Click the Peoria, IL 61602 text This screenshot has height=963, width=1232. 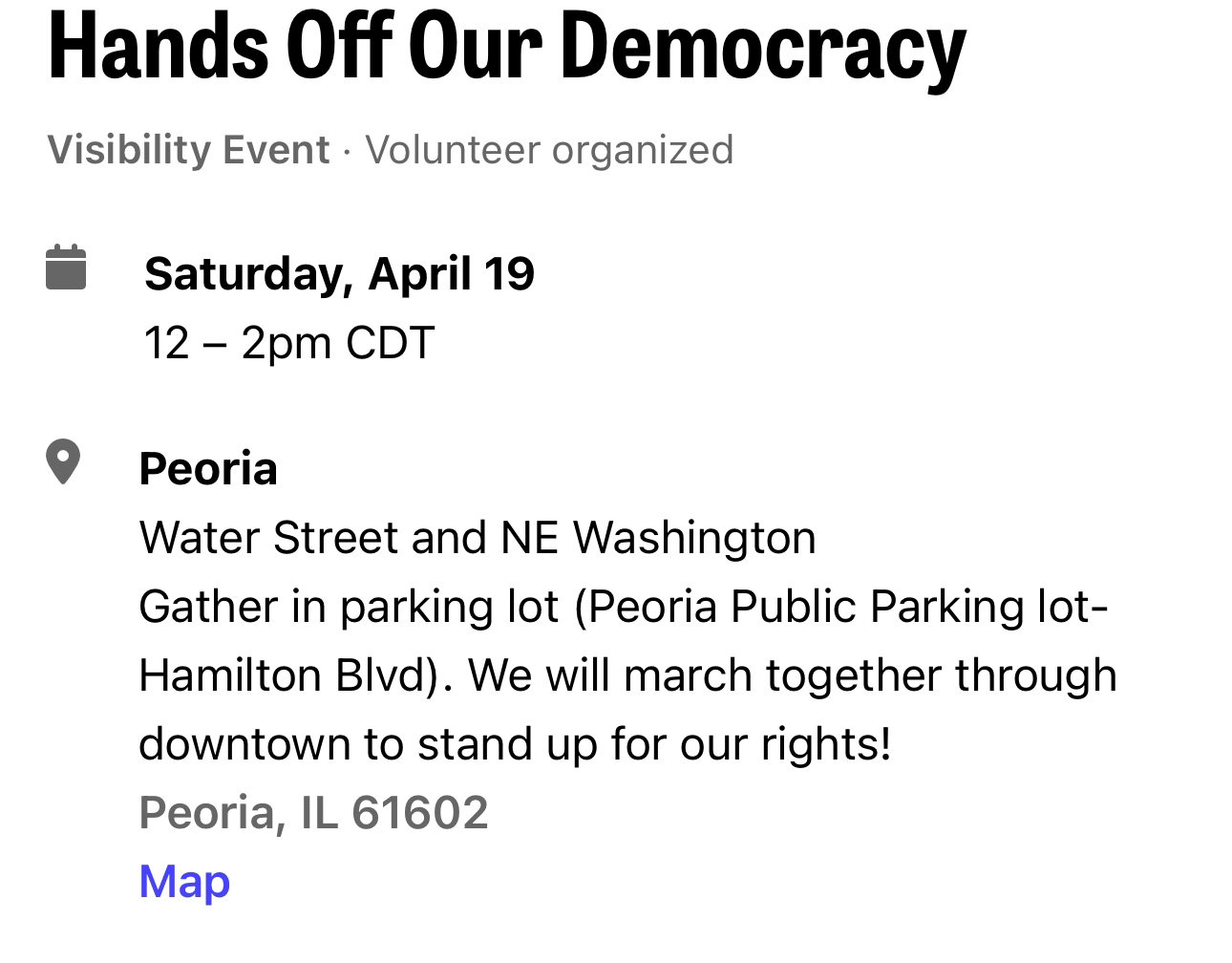[x=313, y=813]
